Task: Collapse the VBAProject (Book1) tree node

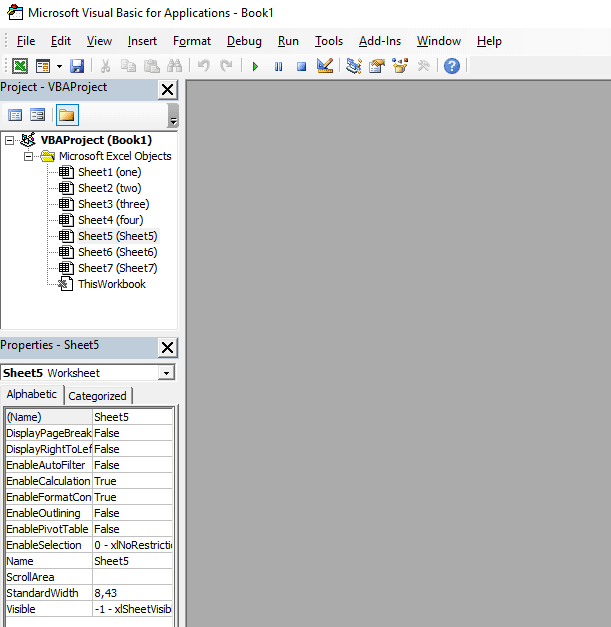Action: [9, 140]
